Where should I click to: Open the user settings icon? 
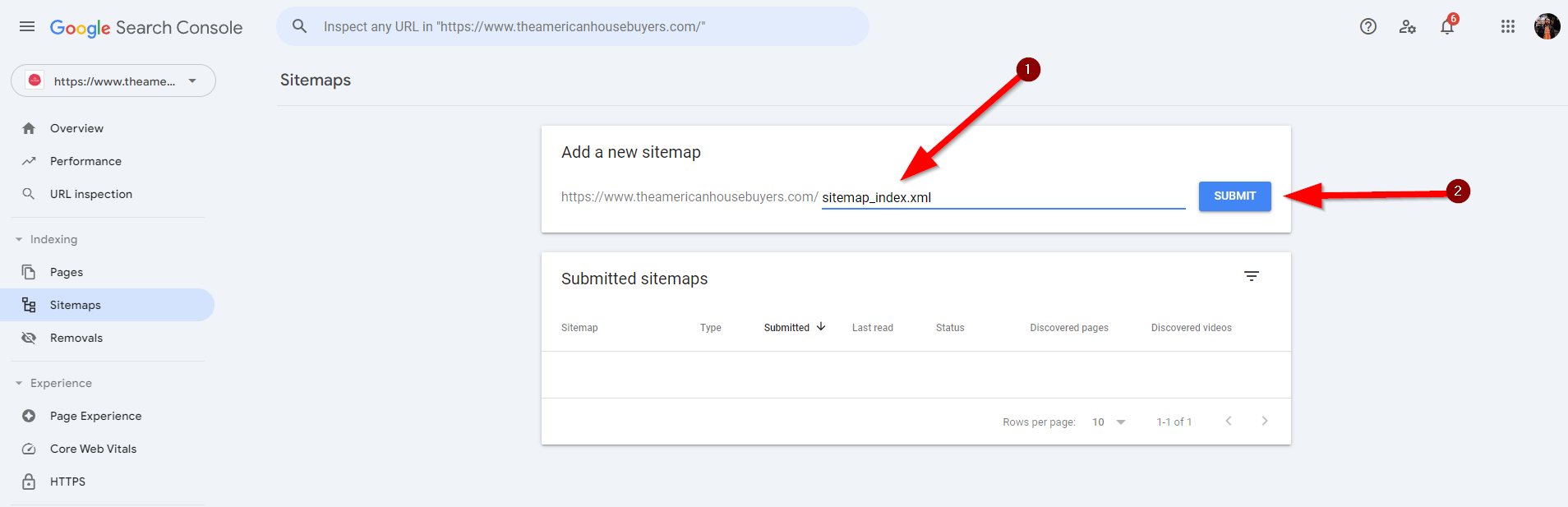coord(1408,26)
